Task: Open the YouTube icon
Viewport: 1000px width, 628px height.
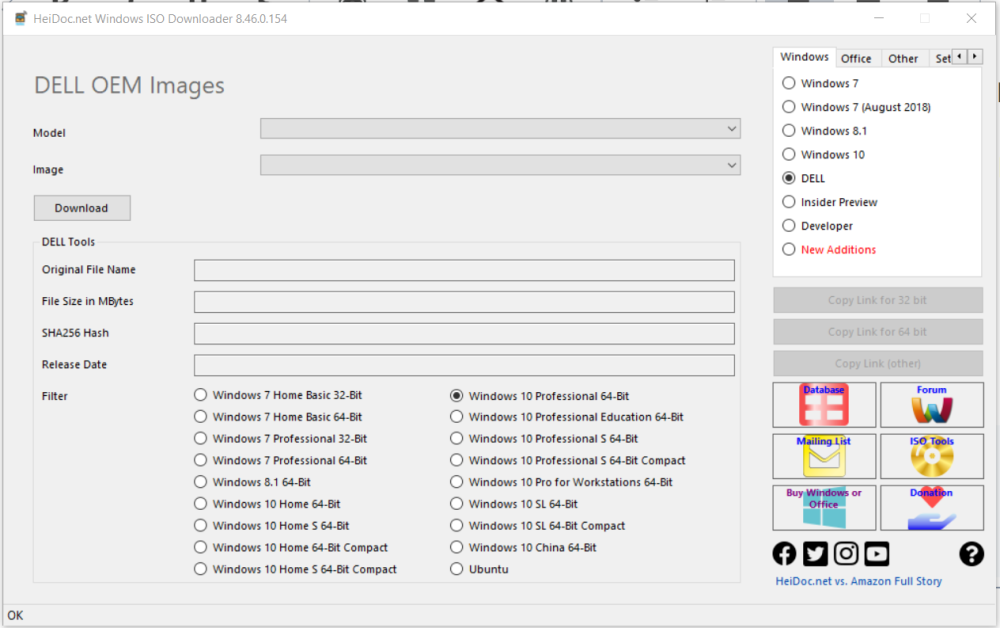Action: pos(877,553)
